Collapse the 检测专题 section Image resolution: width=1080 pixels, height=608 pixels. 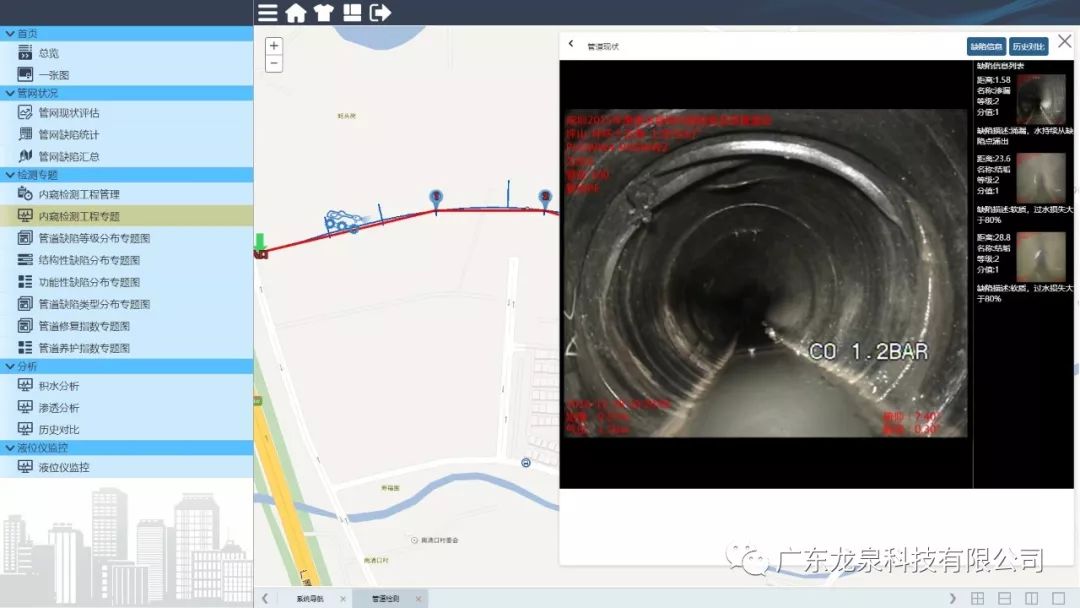[x=10, y=175]
